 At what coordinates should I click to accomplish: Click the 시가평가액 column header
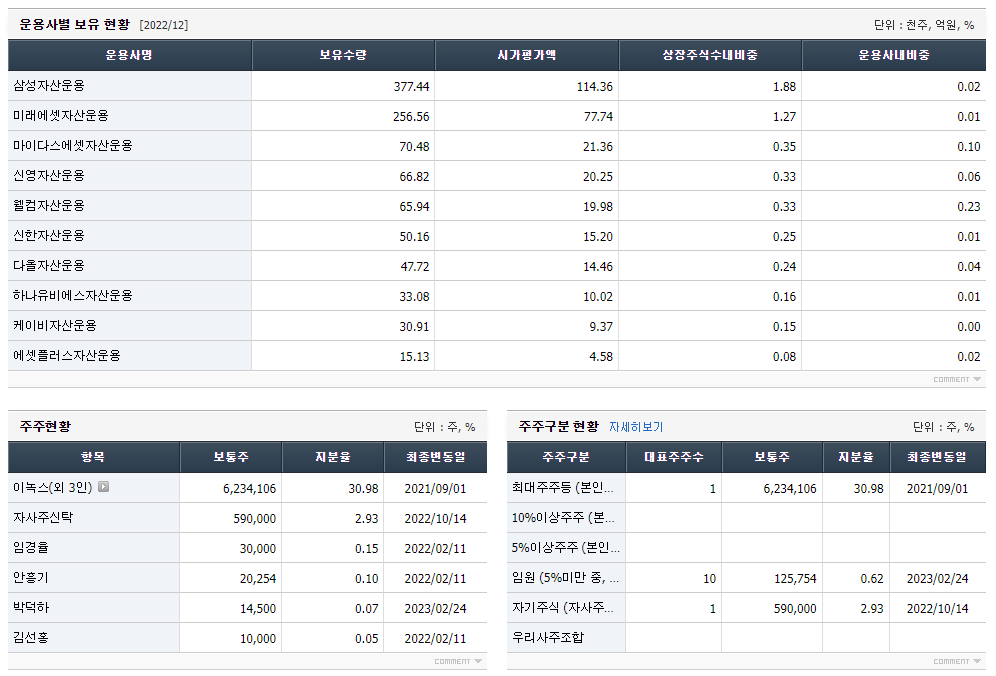(527, 55)
